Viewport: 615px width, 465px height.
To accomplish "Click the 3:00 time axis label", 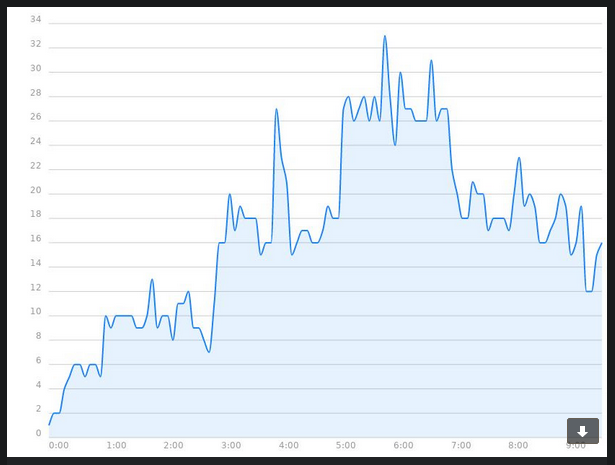I will coord(231,445).
